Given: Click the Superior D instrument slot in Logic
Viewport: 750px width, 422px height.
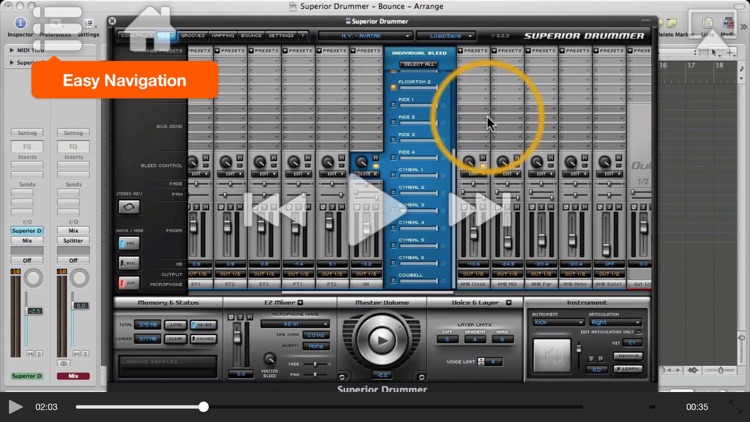Looking at the screenshot, I should tap(27, 231).
